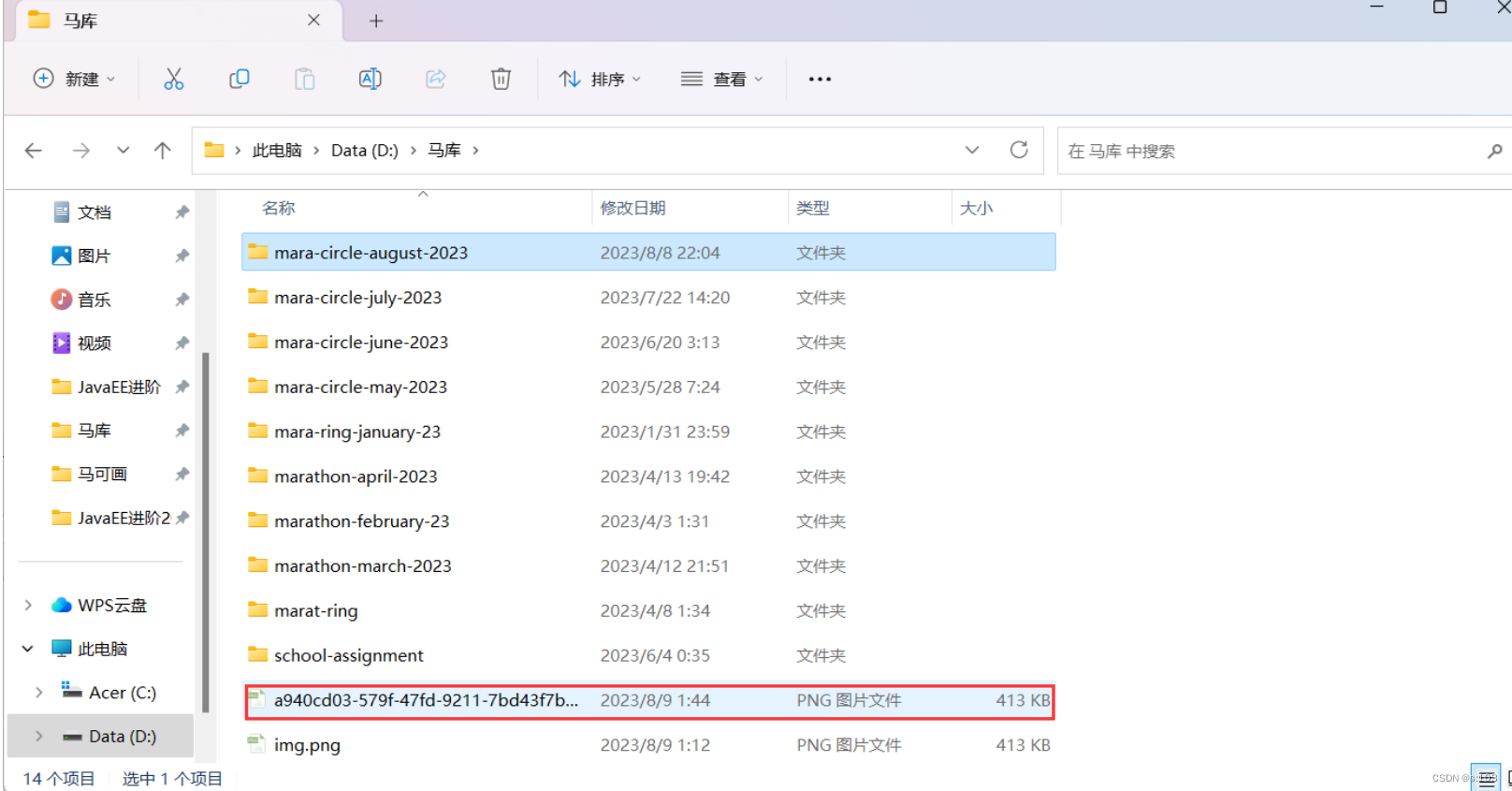Close the 马库 tab

313,20
